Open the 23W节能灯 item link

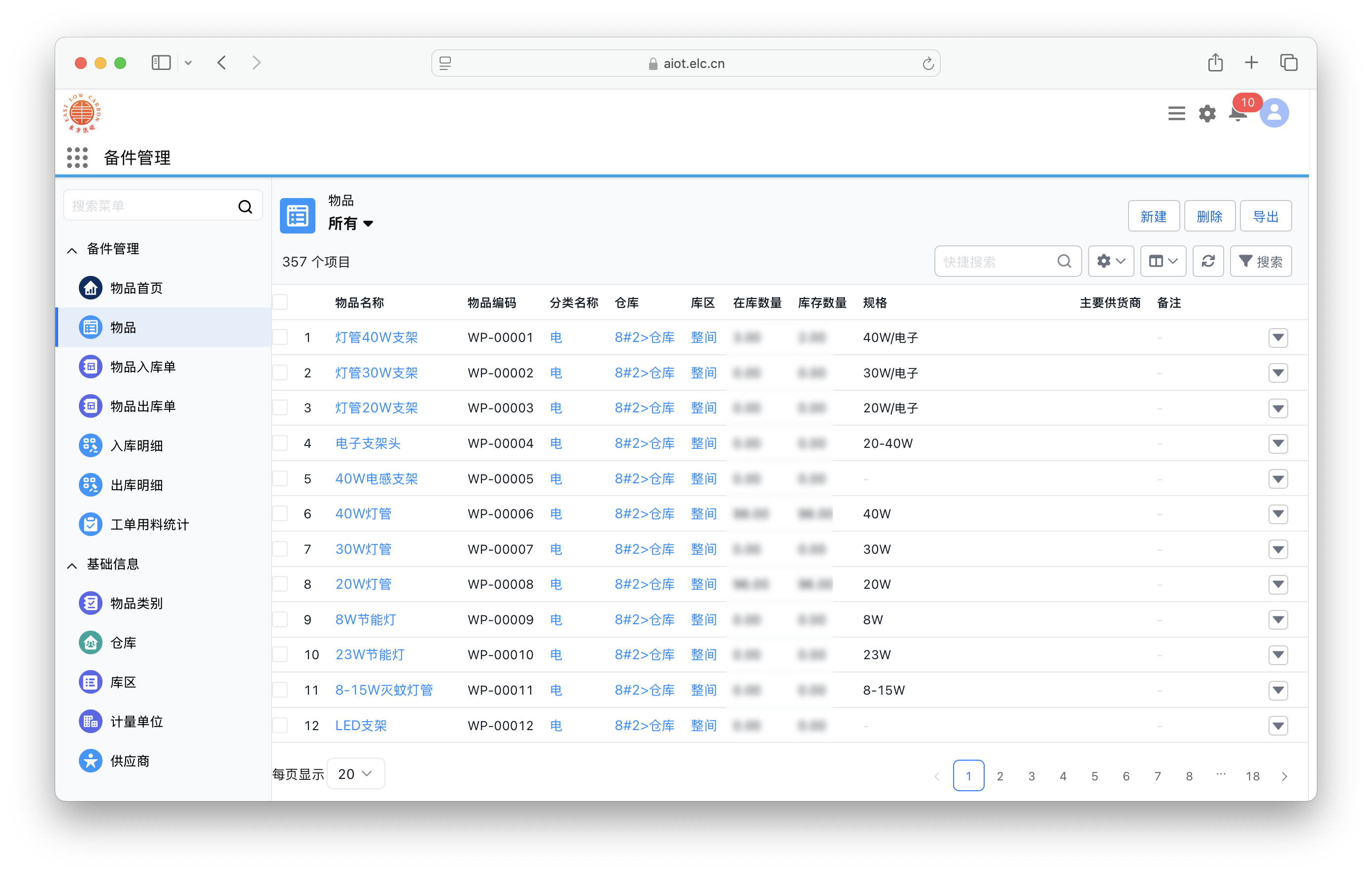370,655
